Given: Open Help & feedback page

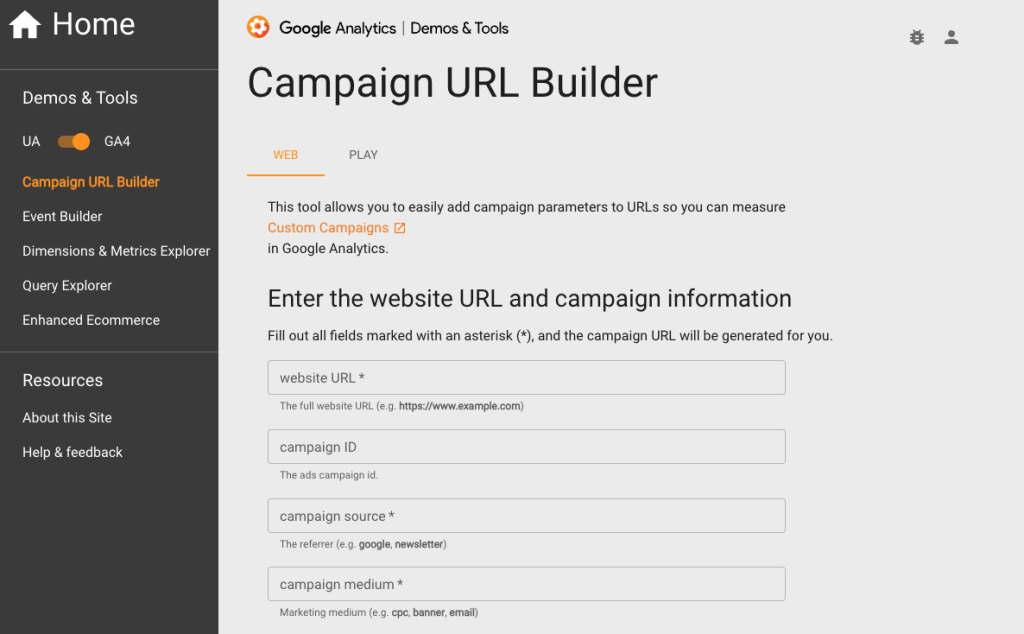Looking at the screenshot, I should 72,452.
